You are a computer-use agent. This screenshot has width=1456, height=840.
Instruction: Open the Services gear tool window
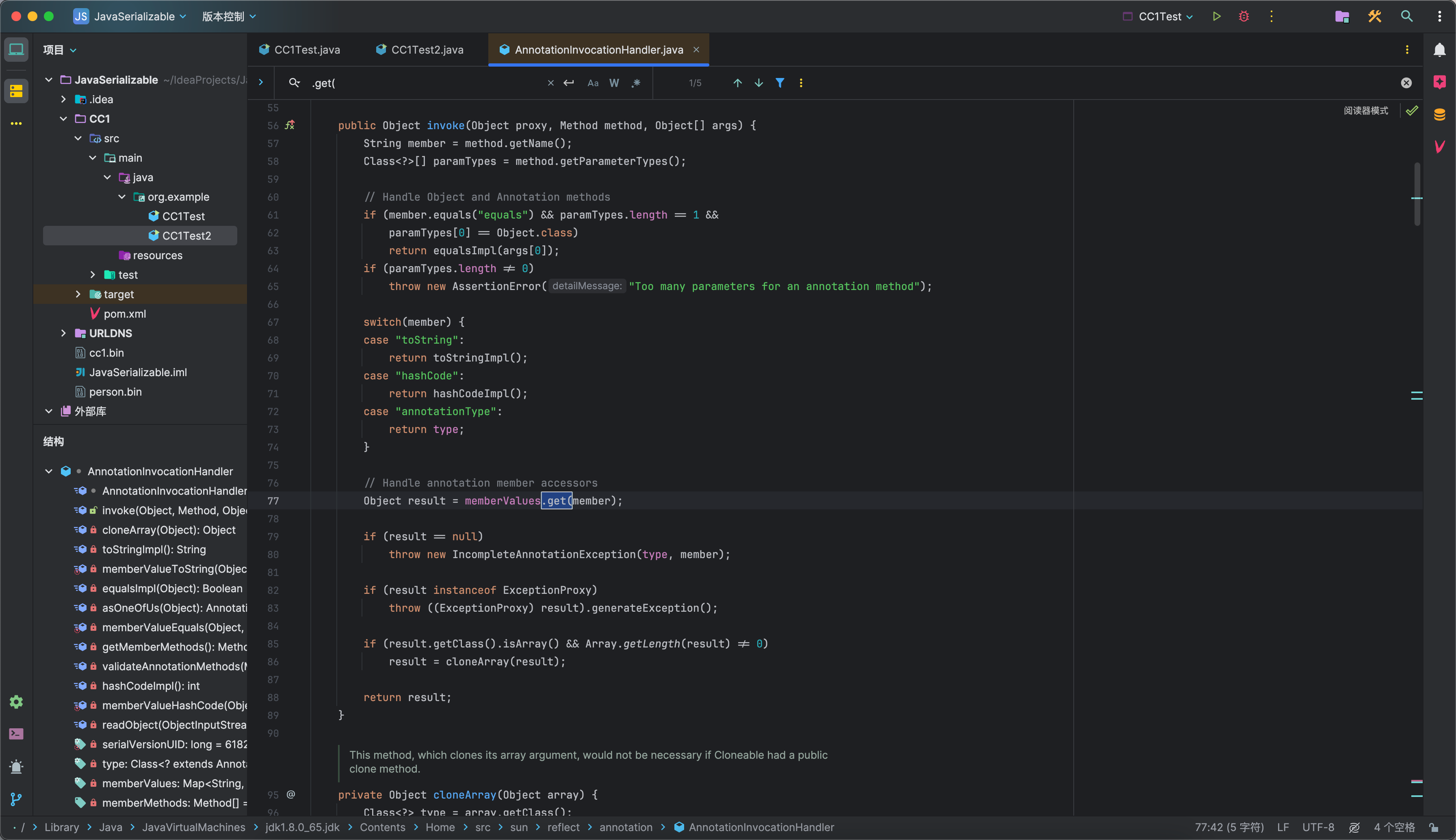pyautogui.click(x=16, y=701)
